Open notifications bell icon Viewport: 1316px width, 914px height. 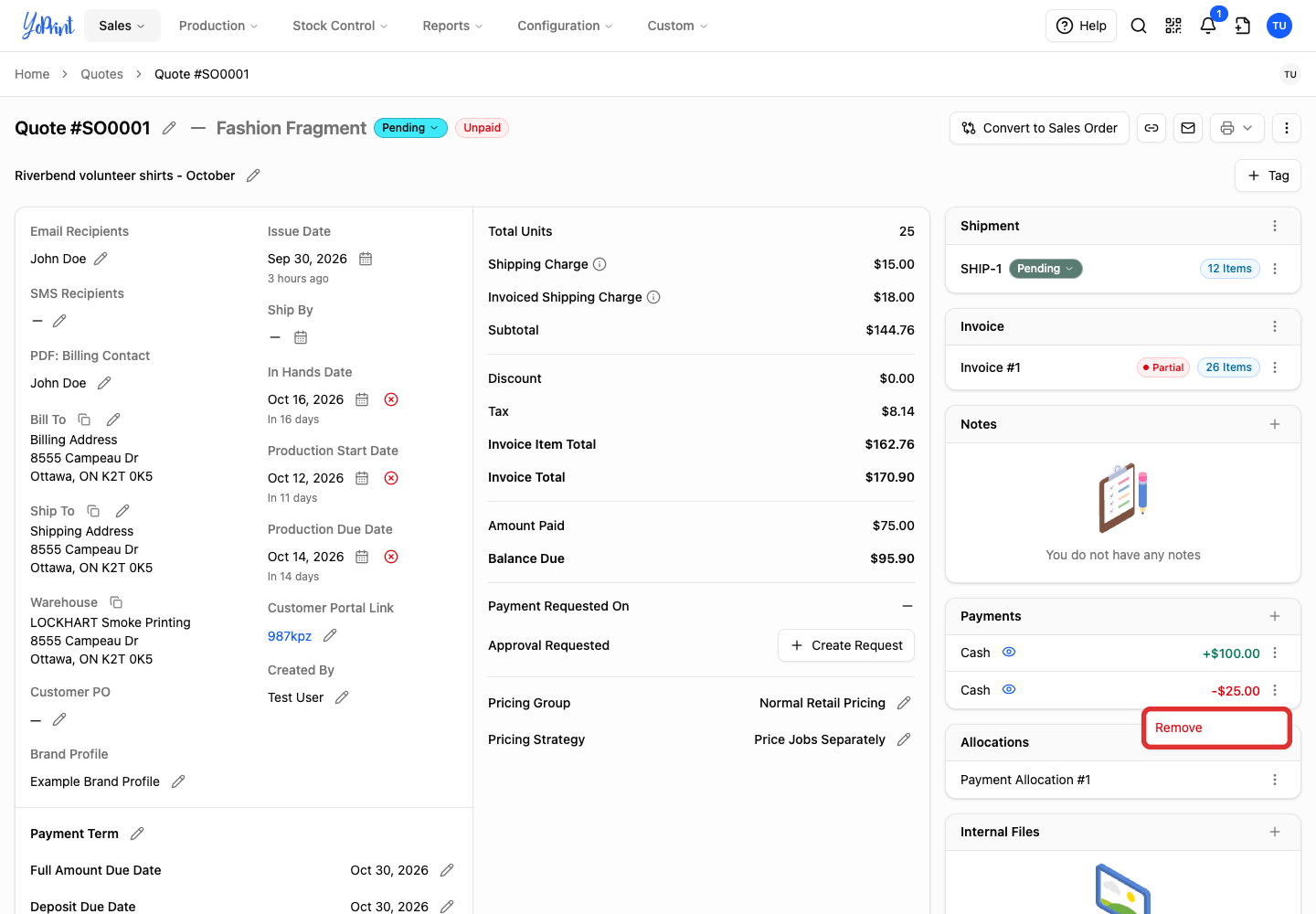coord(1208,26)
